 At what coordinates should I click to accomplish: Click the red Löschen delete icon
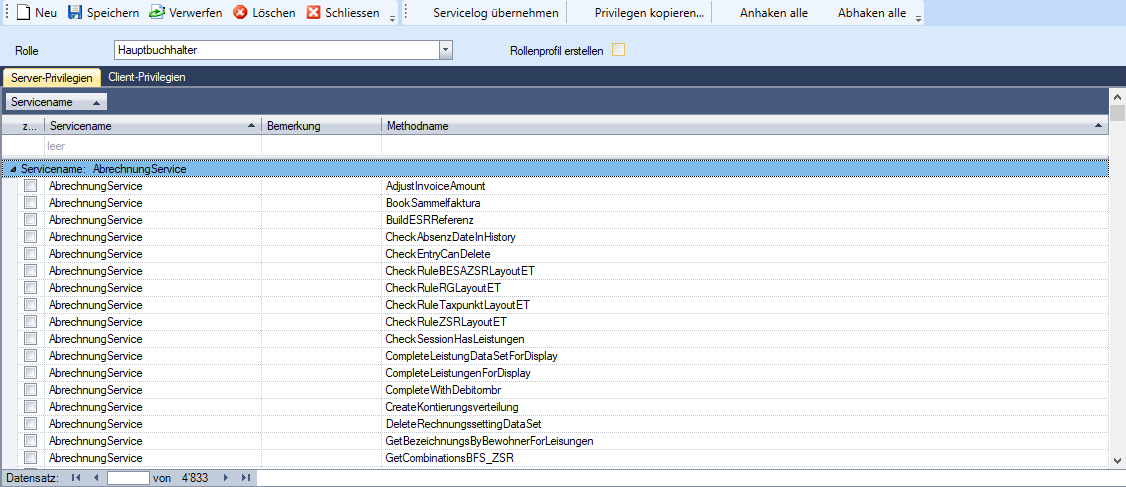pyautogui.click(x=241, y=13)
